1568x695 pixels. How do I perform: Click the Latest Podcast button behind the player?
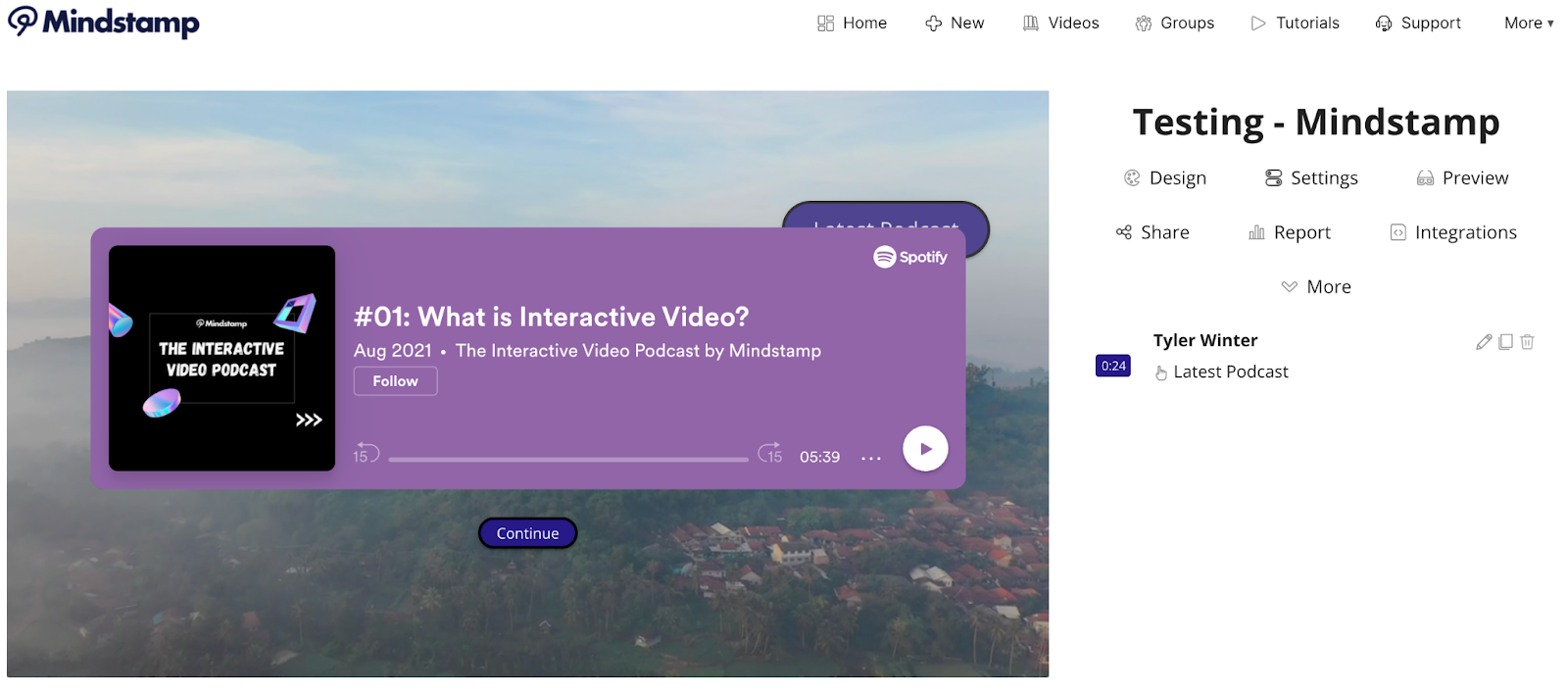pyautogui.click(x=885, y=216)
